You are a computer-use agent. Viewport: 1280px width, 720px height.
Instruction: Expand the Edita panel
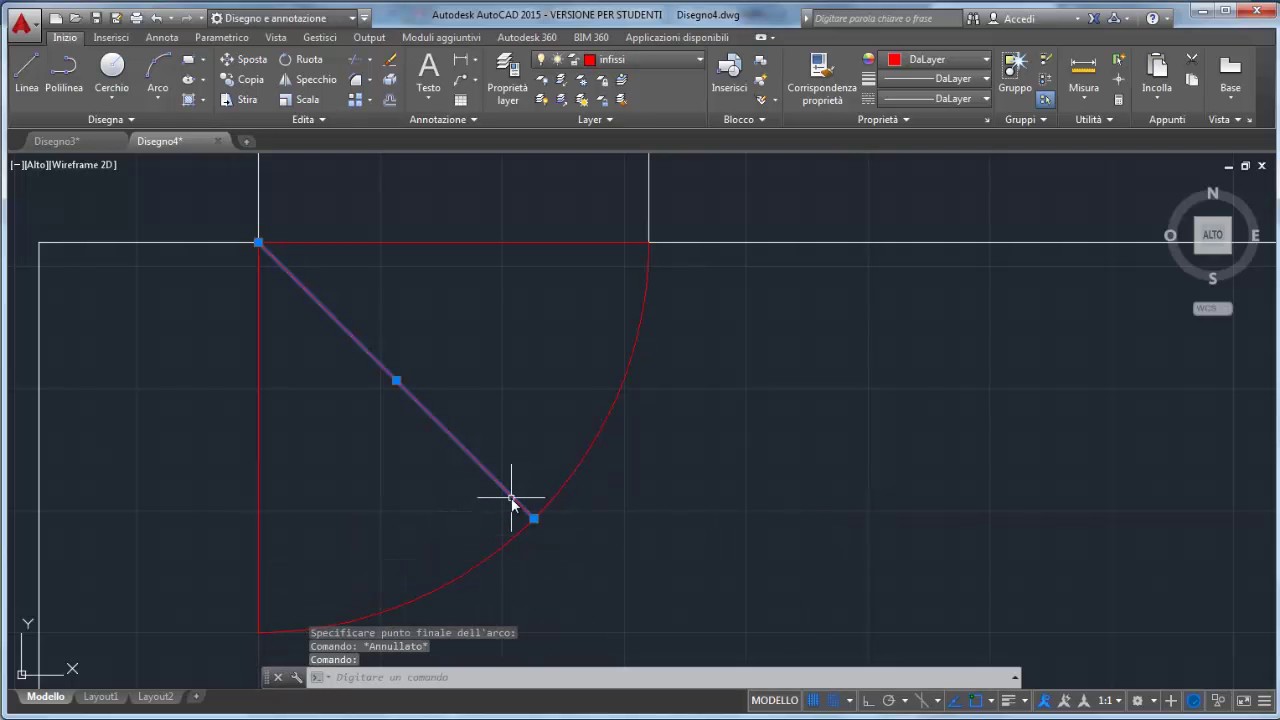(309, 119)
